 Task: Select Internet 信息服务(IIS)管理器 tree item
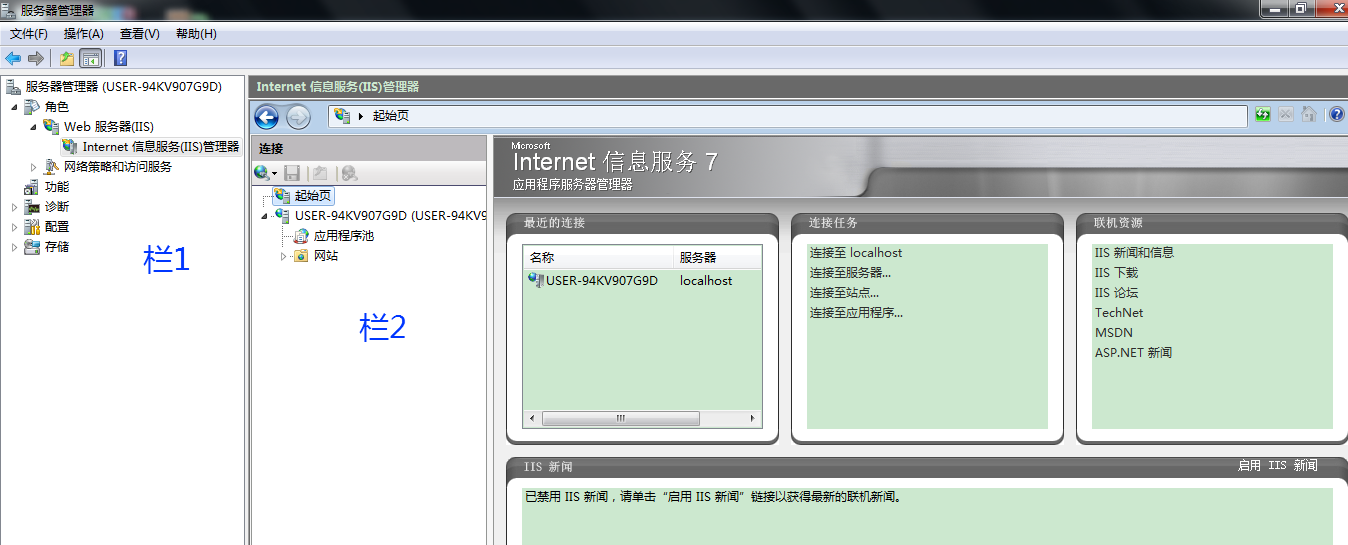151,147
